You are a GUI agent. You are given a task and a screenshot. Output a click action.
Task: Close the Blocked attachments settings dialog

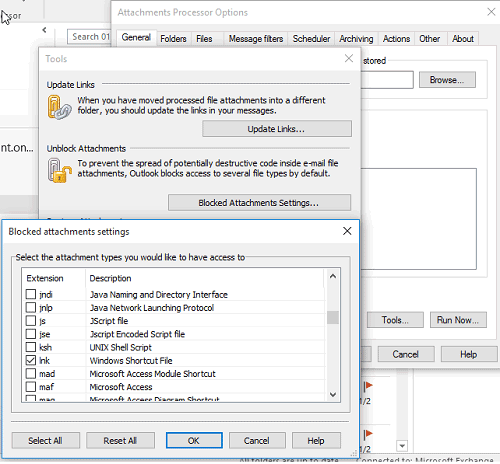[x=347, y=231]
